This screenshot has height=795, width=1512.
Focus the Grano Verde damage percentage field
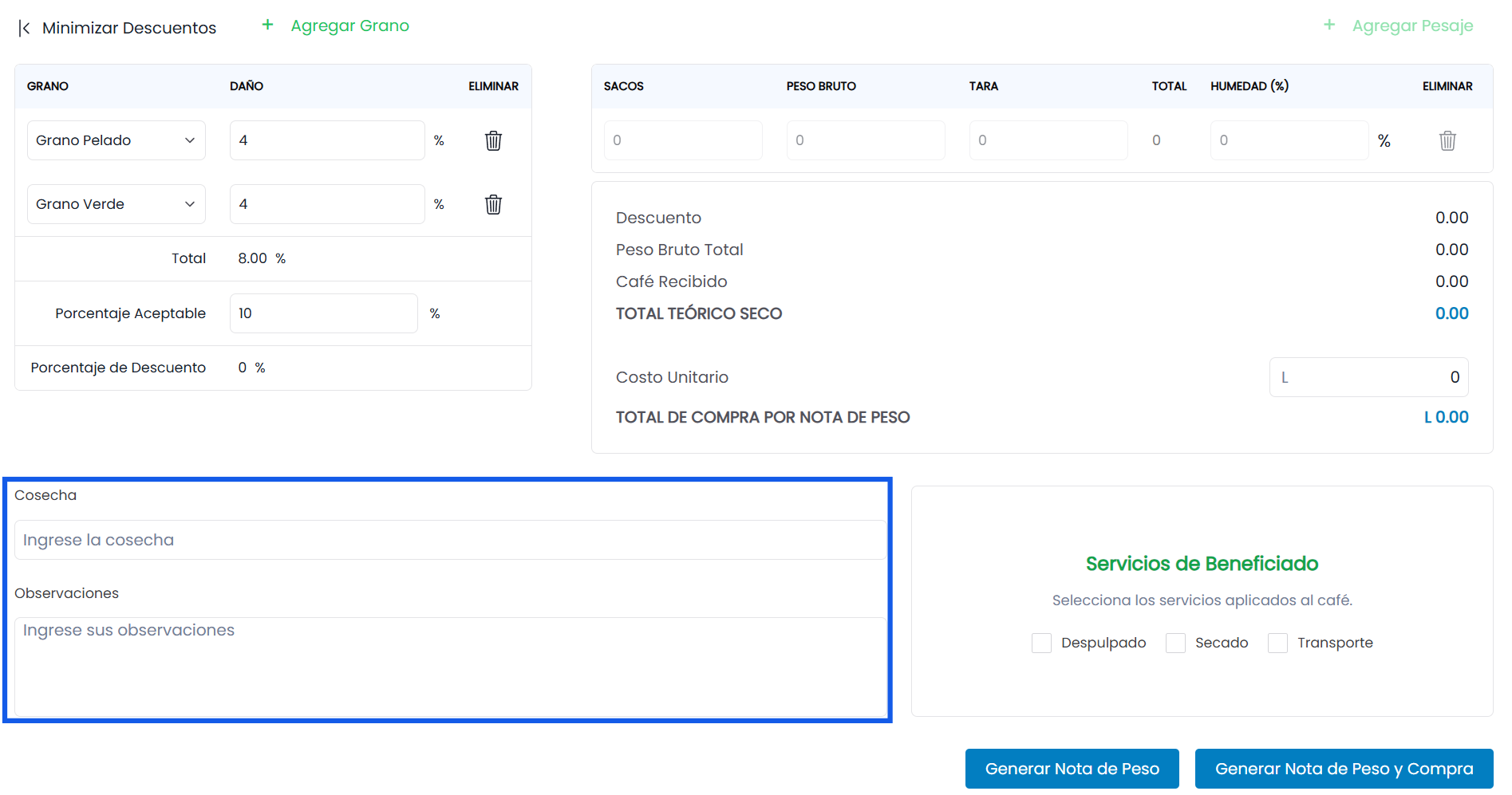point(327,204)
